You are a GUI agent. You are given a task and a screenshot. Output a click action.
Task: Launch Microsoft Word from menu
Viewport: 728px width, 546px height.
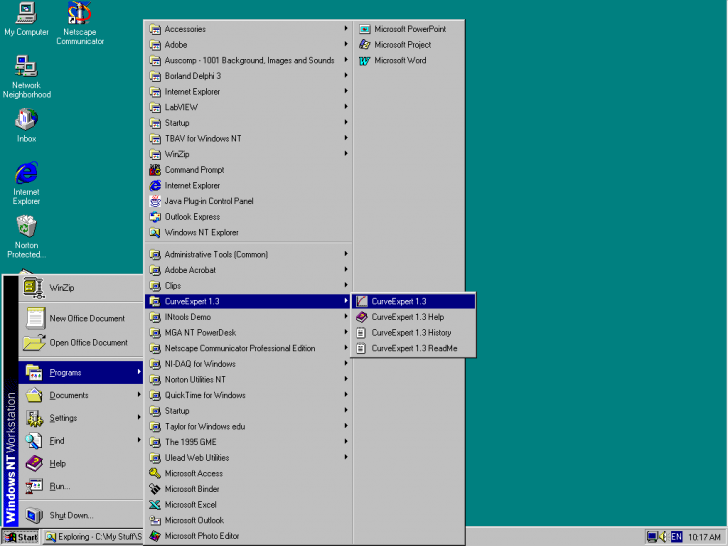tap(399, 60)
